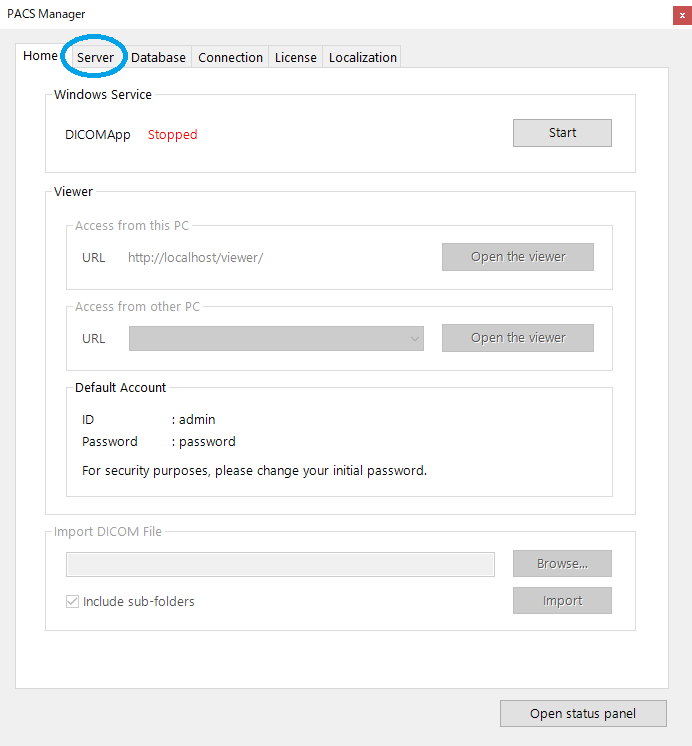The width and height of the screenshot is (692, 746).
Task: Go to the License tab
Action: [296, 57]
